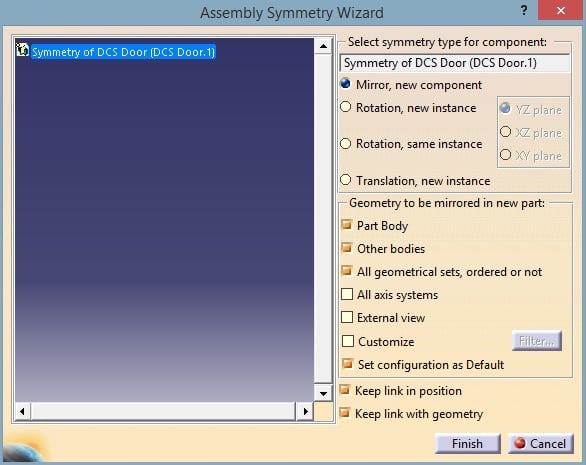The image size is (586, 465).
Task: Choose Rotation, same instance option
Action: coord(346,143)
